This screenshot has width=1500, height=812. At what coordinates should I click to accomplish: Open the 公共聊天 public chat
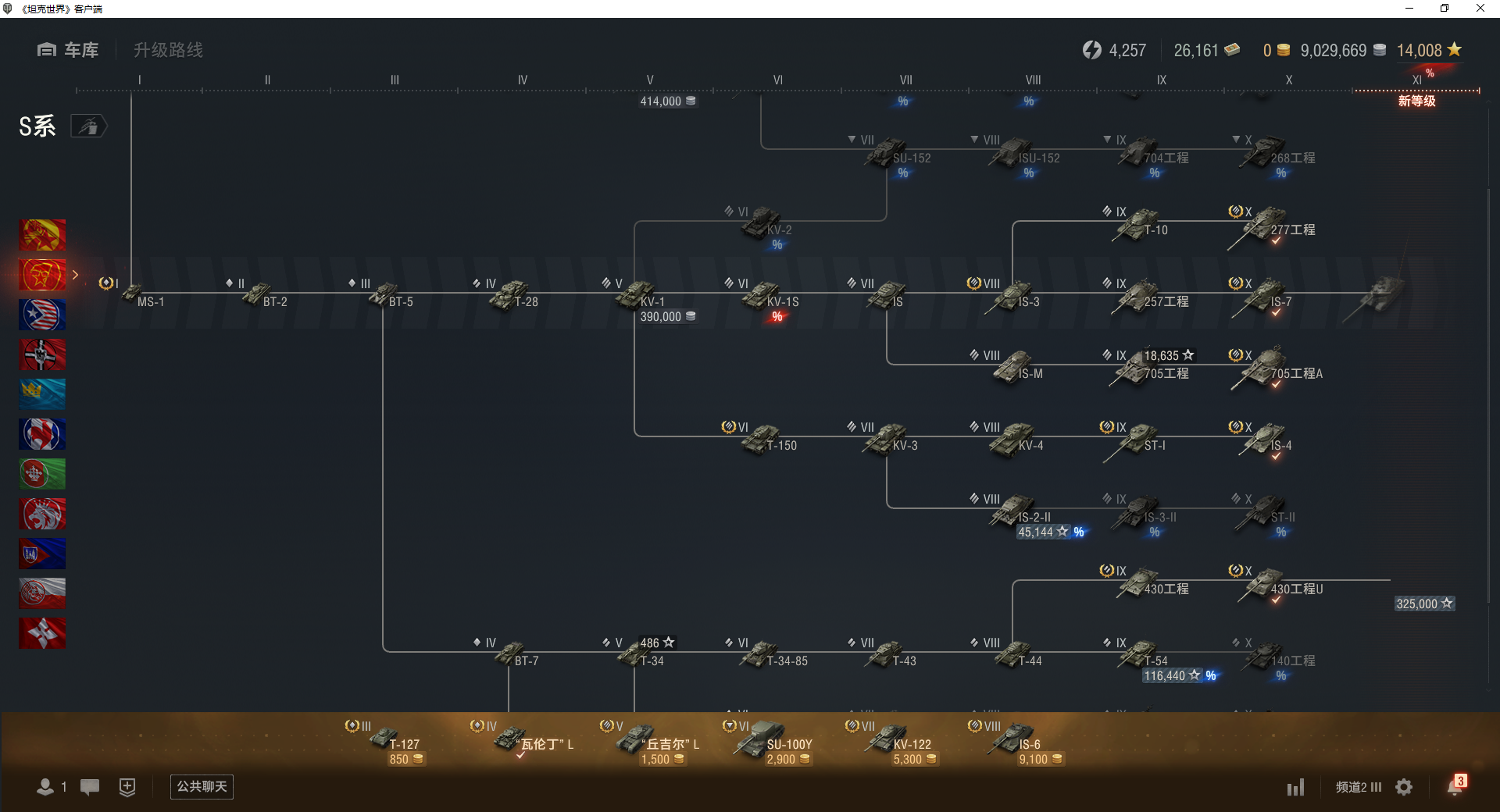click(202, 786)
